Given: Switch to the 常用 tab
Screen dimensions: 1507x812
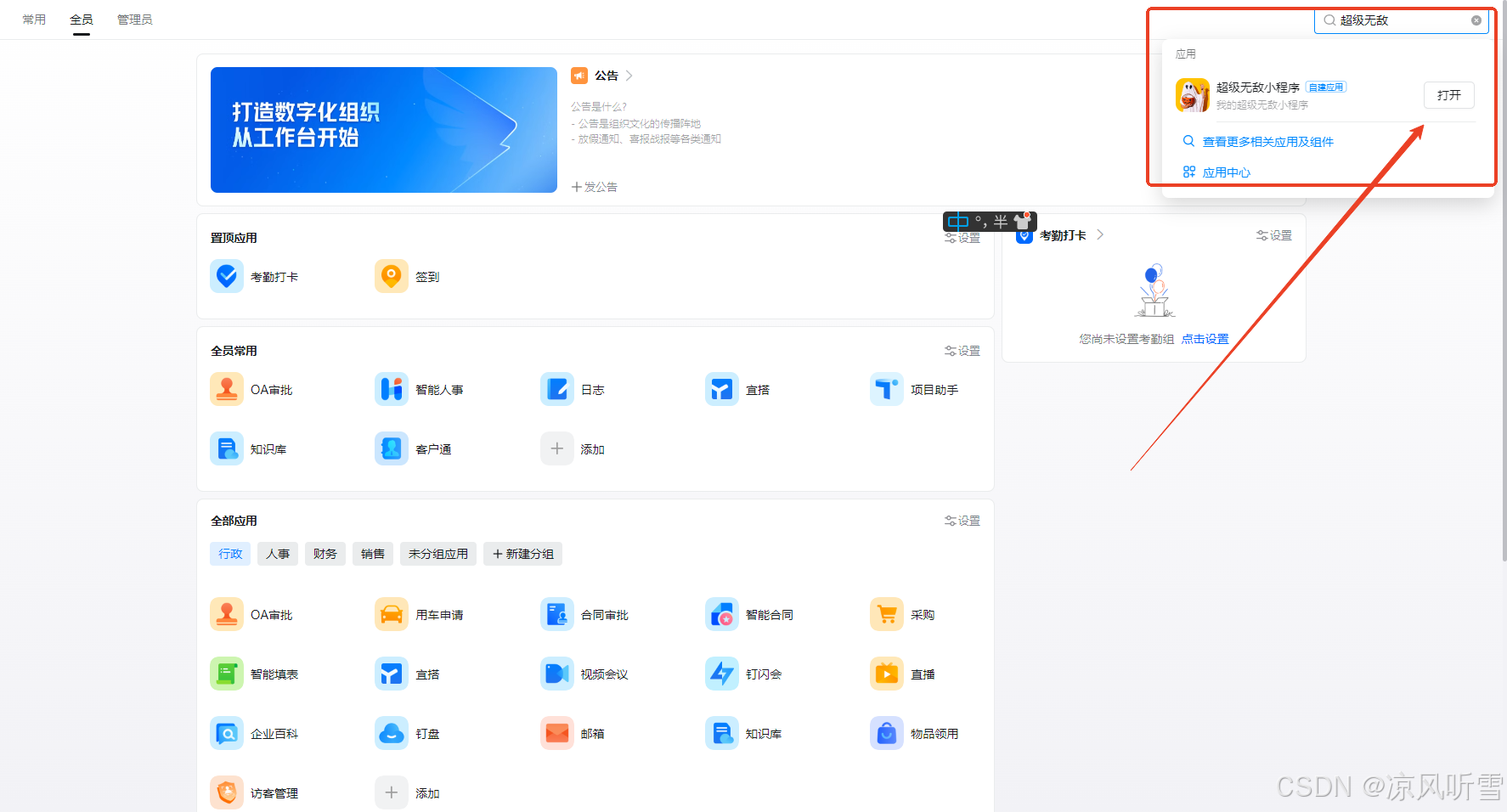Looking at the screenshot, I should click(x=34, y=20).
